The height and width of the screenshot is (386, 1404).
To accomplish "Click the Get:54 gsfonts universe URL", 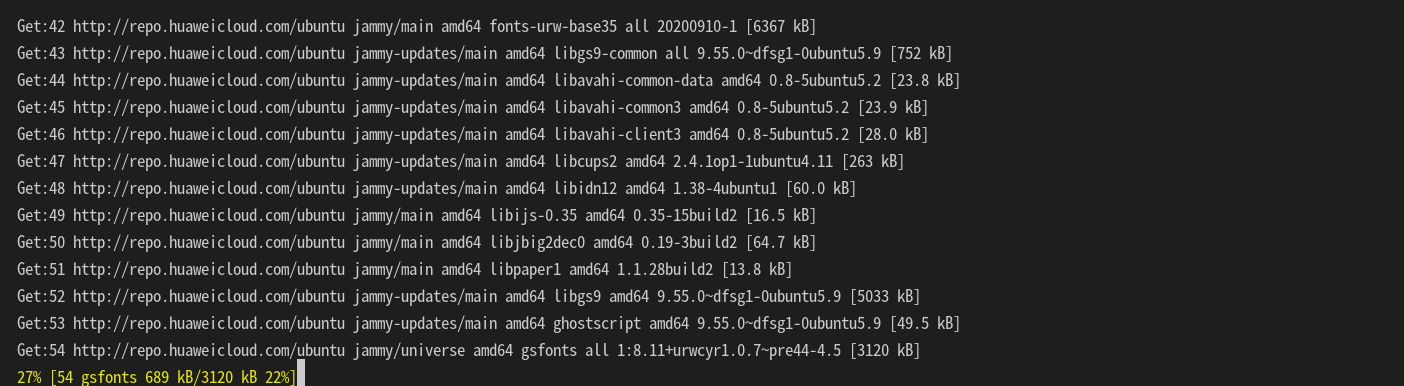I will pos(209,351).
